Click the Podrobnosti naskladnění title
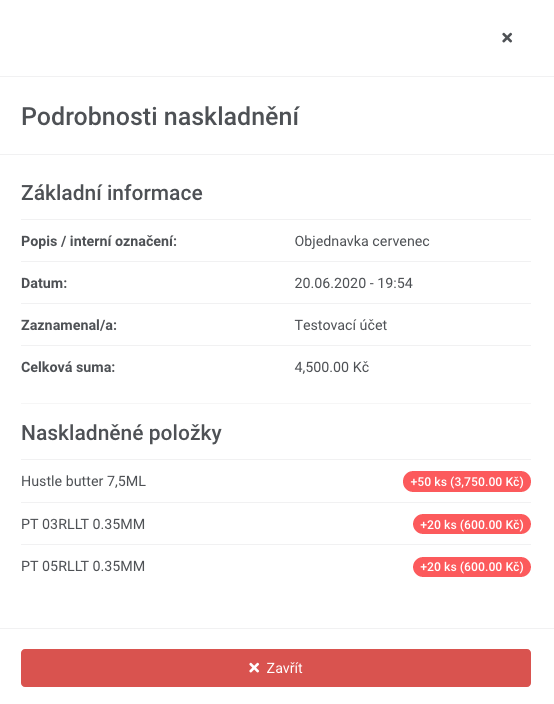 point(160,117)
